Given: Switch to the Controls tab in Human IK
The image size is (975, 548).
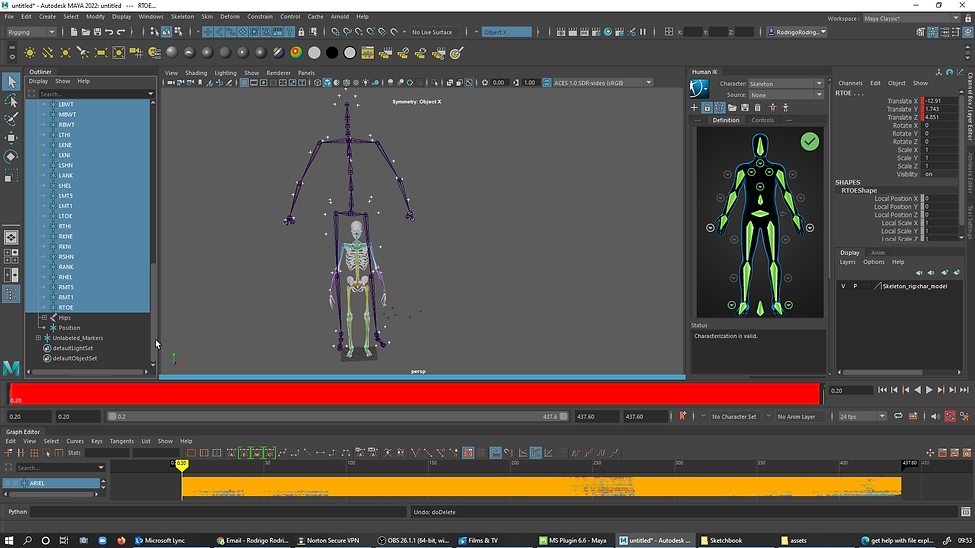Looking at the screenshot, I should coord(762,120).
